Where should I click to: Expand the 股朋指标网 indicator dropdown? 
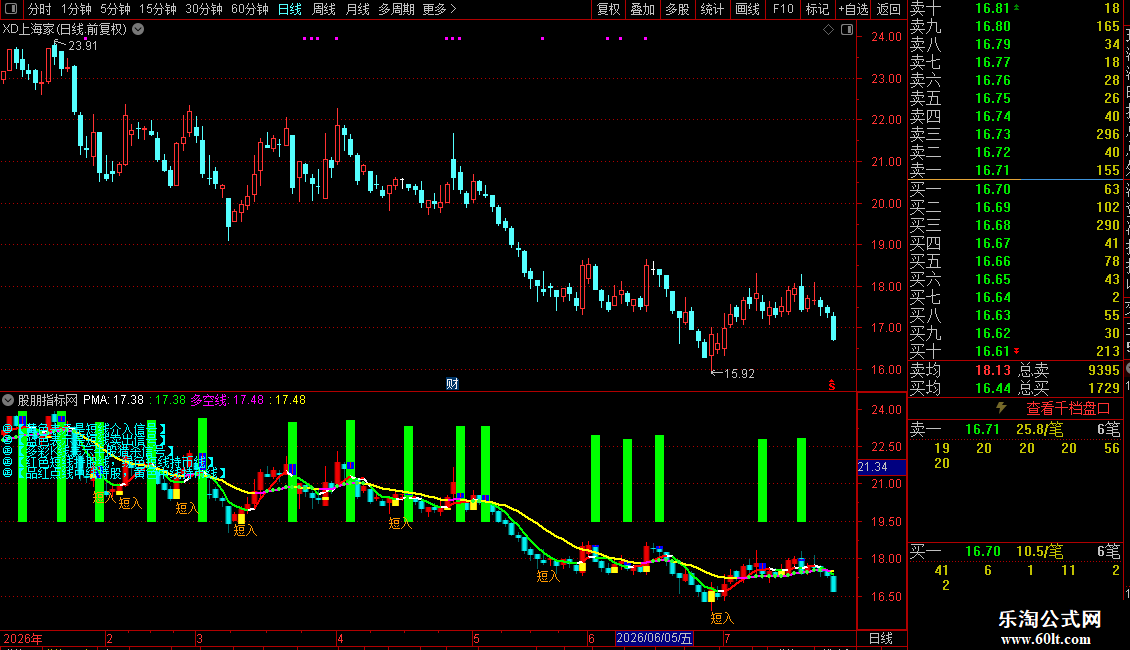tap(8, 400)
